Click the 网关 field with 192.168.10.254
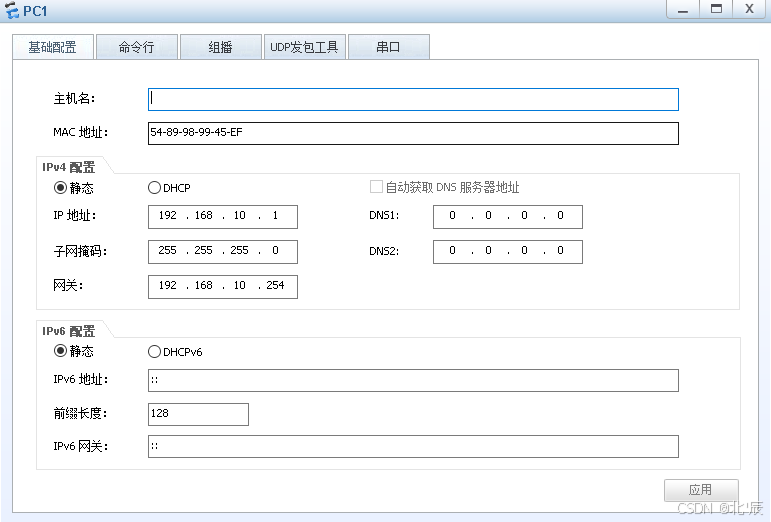The height and width of the screenshot is (522, 771). 223,287
